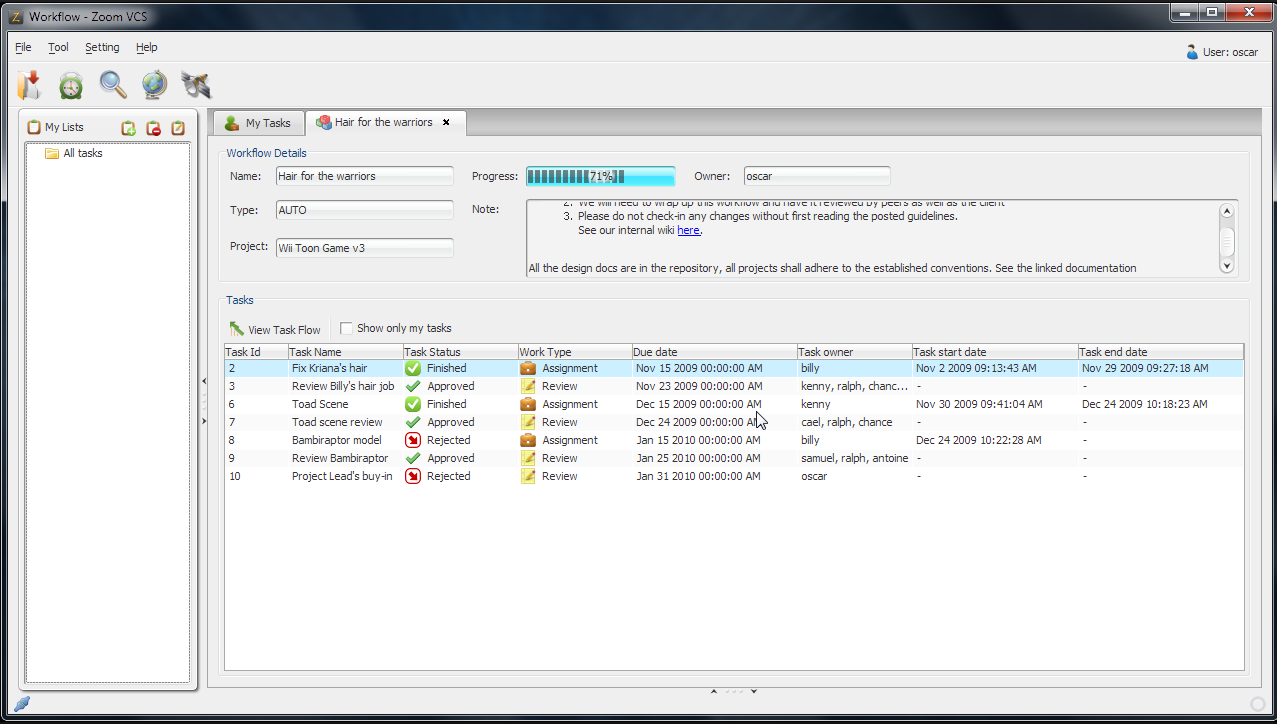The height and width of the screenshot is (724, 1277).
Task: Click the connection plug icon in the status bar
Action: click(x=21, y=703)
